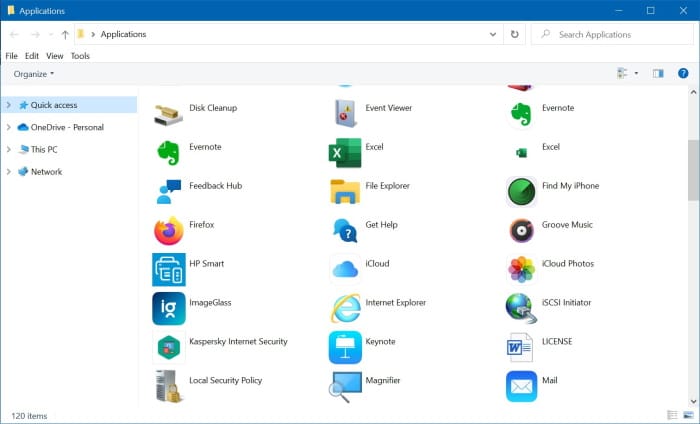
Task: Click the Local Security Policy label
Action: click(x=225, y=380)
